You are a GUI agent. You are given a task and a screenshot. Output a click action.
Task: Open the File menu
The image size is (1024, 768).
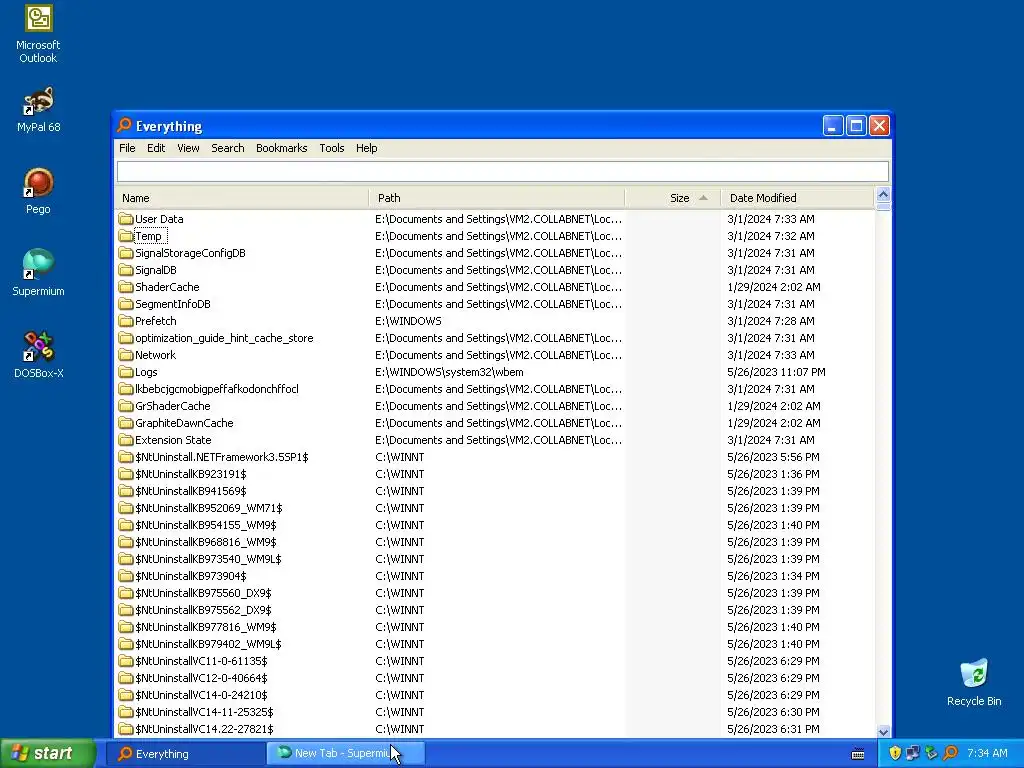[127, 148]
